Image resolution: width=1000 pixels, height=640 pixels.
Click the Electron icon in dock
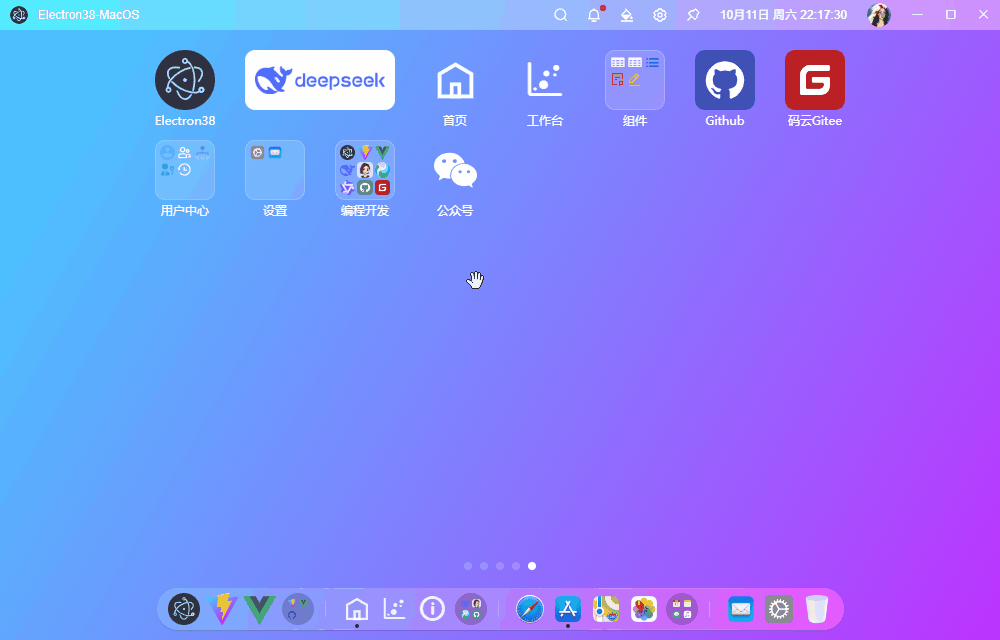coord(184,609)
